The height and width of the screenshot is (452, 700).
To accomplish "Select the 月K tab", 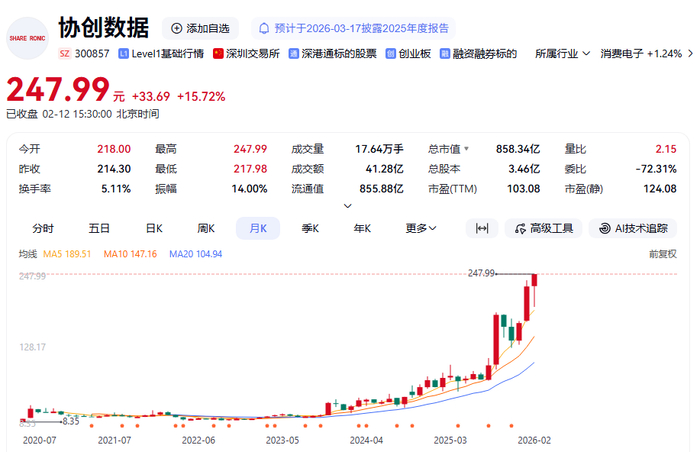I will click(x=258, y=229).
